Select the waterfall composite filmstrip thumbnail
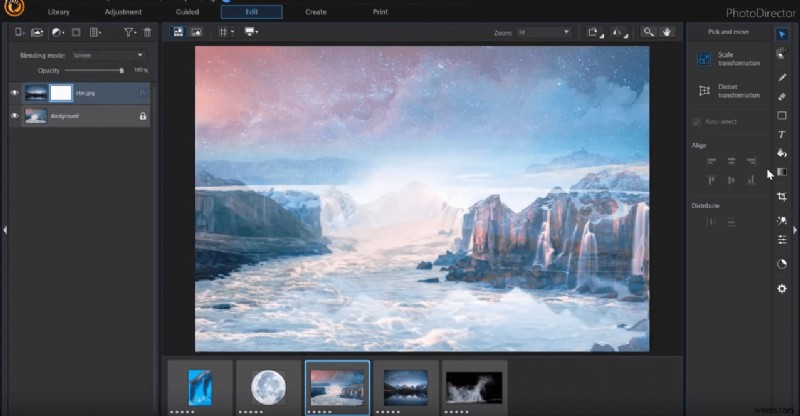Screen dimensions: 800x416 [x=337, y=388]
